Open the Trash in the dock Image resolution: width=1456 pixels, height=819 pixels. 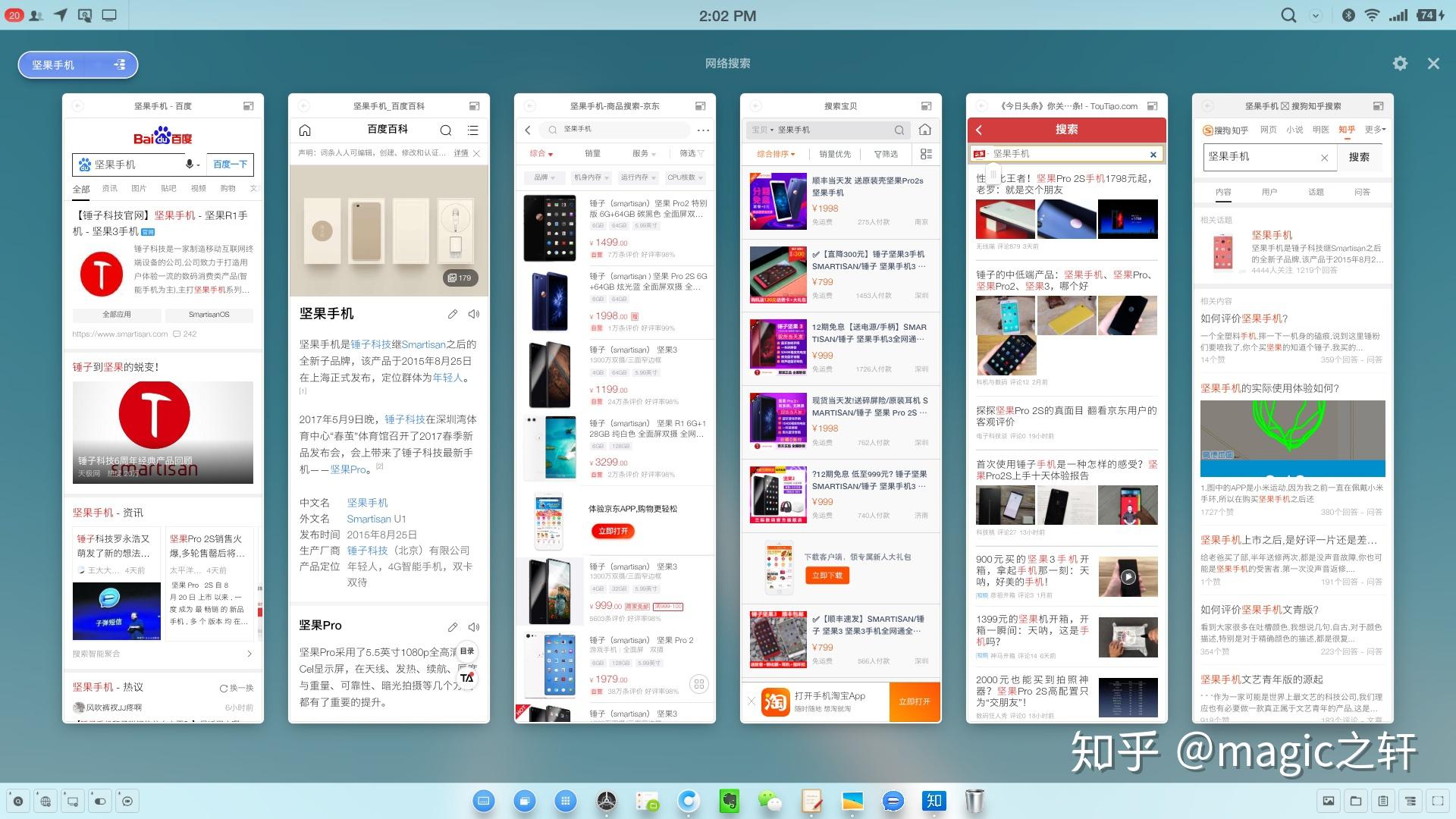point(974,801)
